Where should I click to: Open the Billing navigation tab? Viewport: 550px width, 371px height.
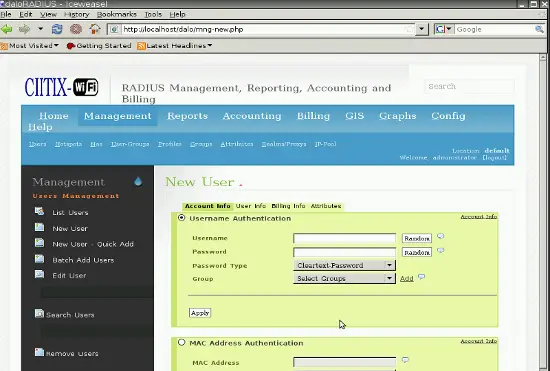pyautogui.click(x=313, y=116)
